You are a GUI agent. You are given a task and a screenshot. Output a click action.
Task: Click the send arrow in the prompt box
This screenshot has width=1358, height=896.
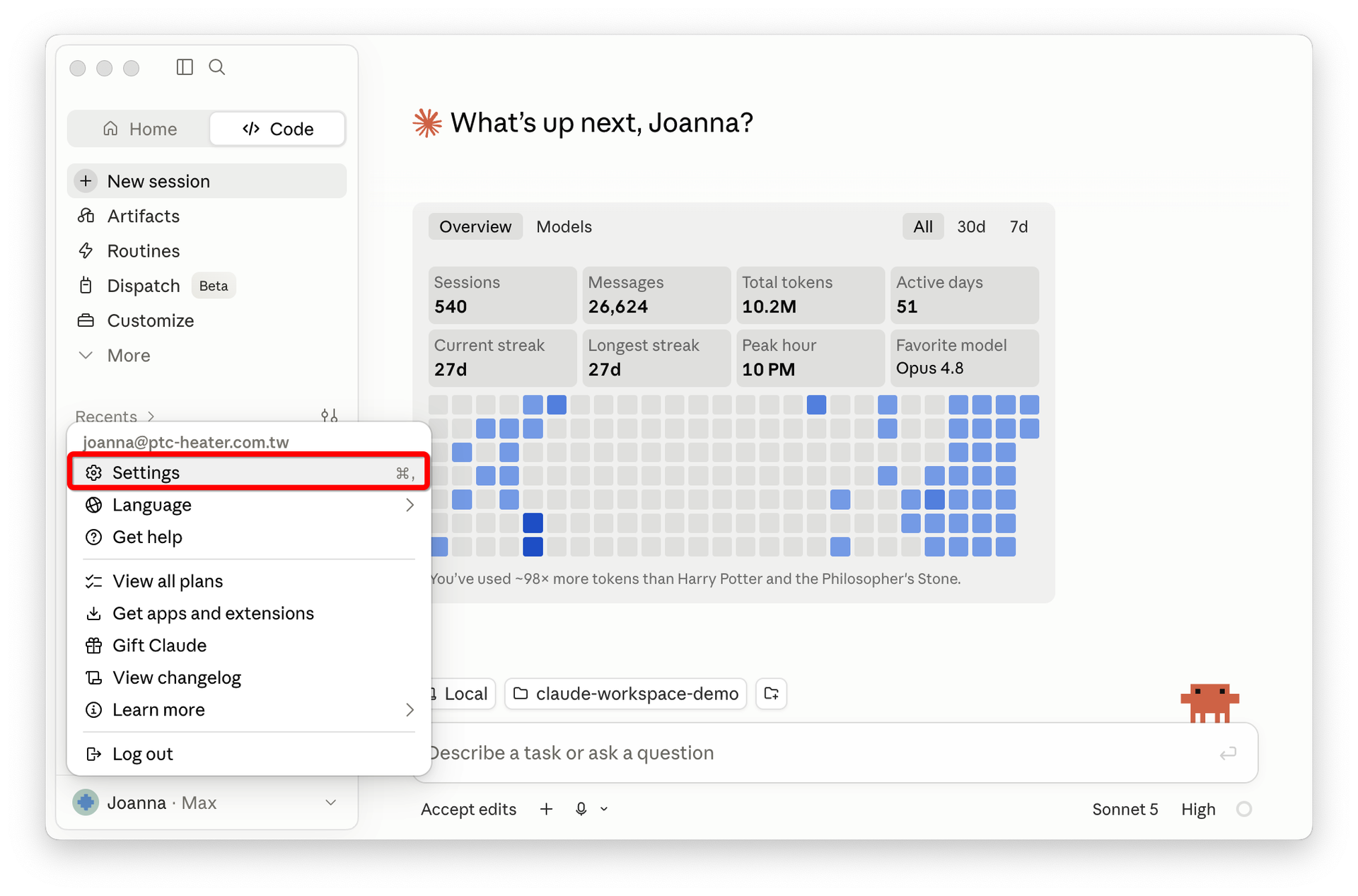coord(1228,753)
